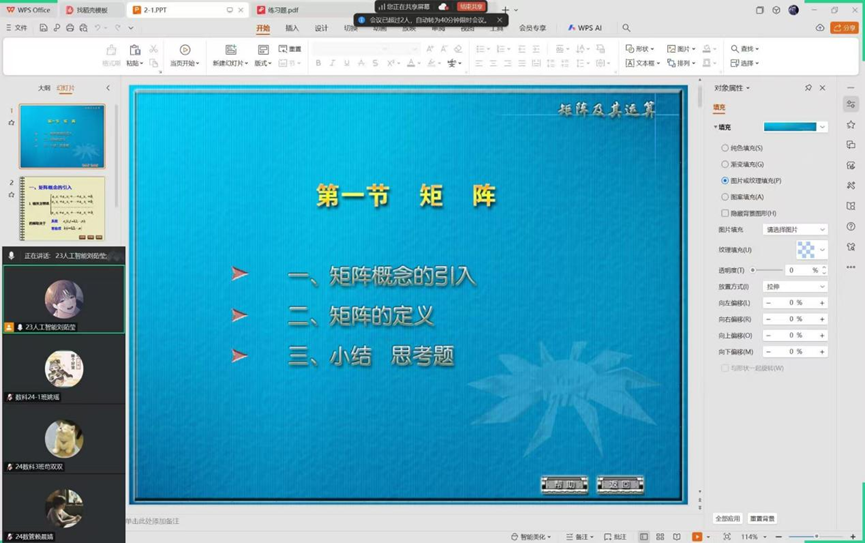Select gradient fill radio option
This screenshot has height=543, width=865.
tap(725, 164)
